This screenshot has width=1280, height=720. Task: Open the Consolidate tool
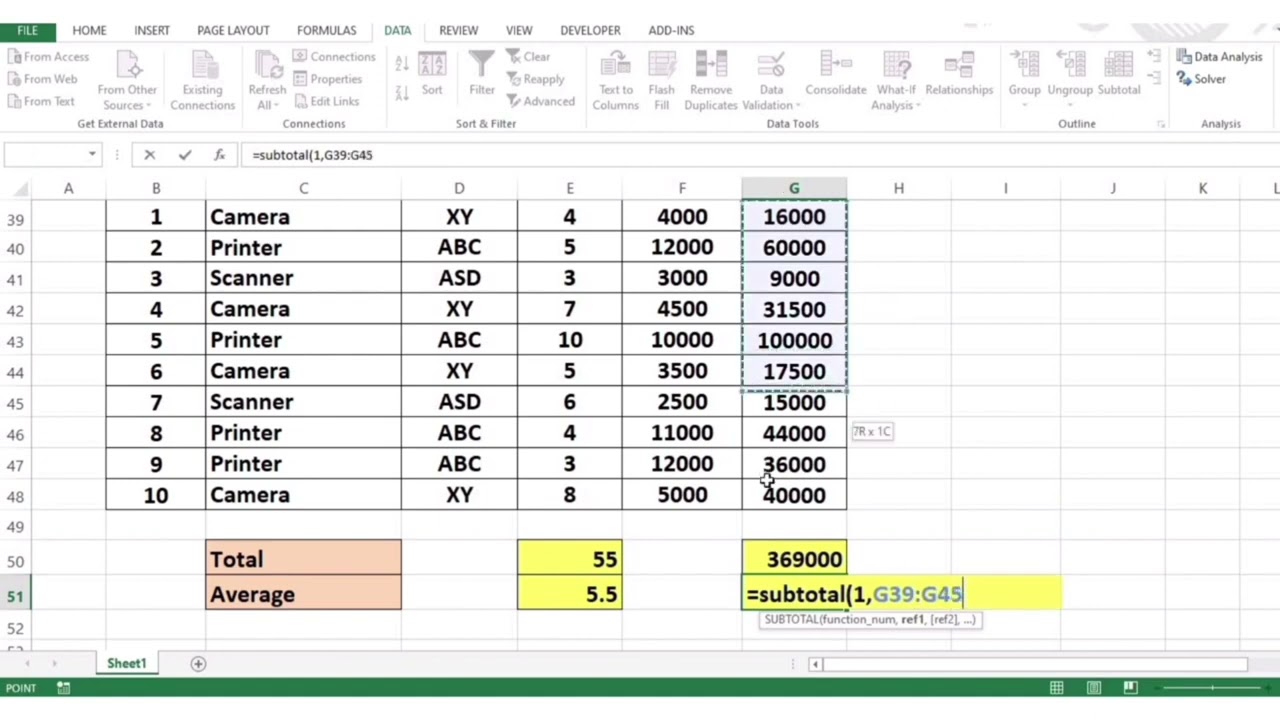pyautogui.click(x=836, y=74)
